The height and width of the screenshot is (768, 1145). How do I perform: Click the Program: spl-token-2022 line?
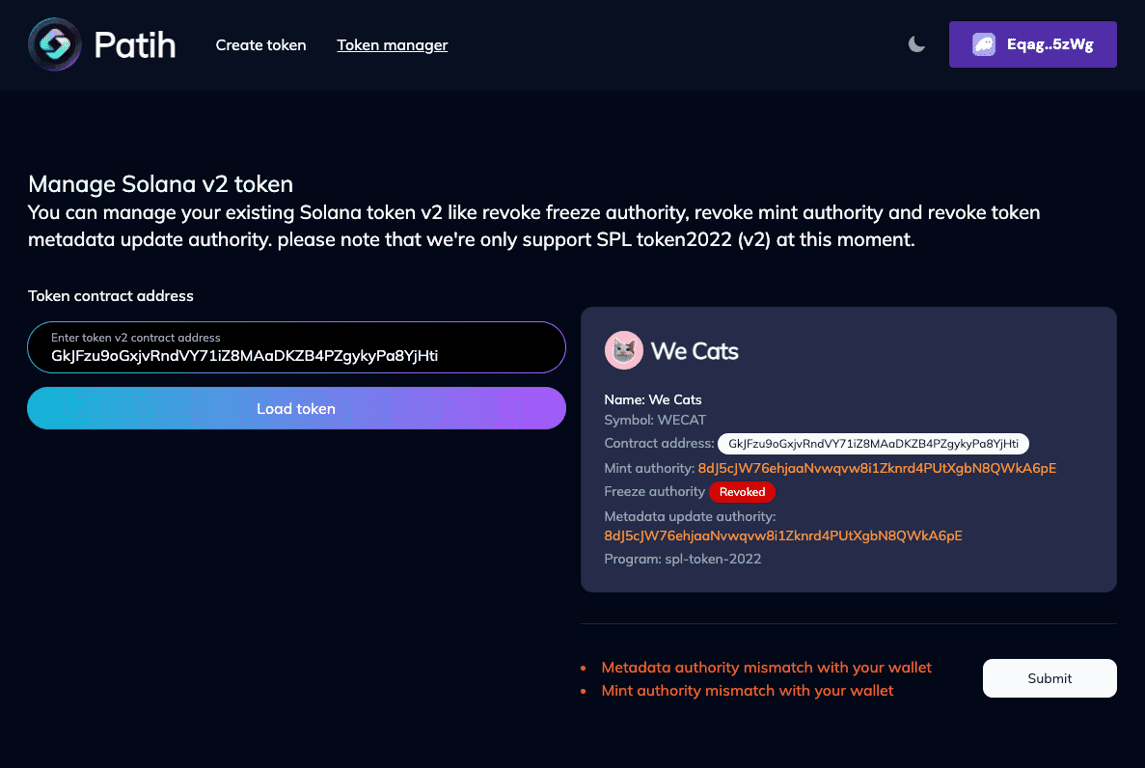point(682,559)
